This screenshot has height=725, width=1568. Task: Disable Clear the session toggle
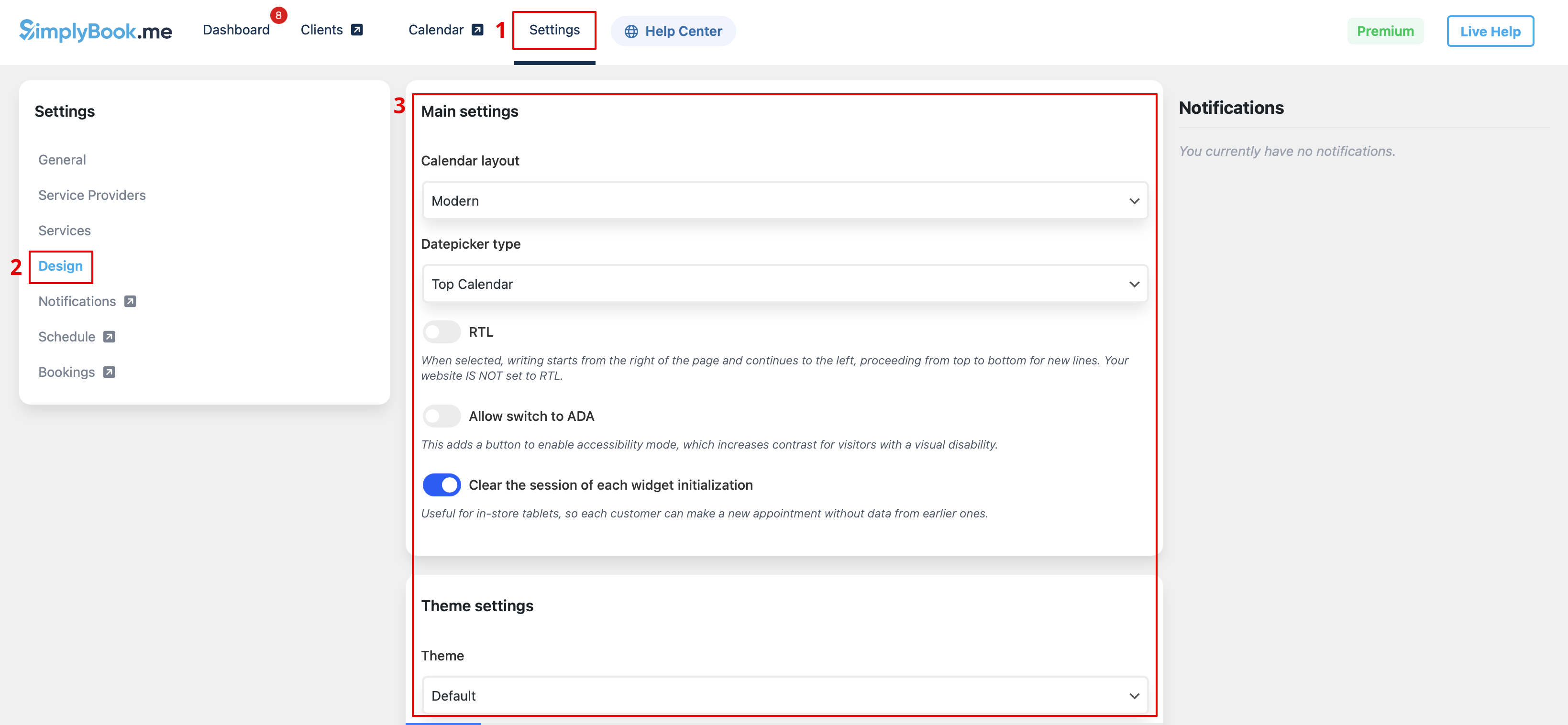click(442, 485)
